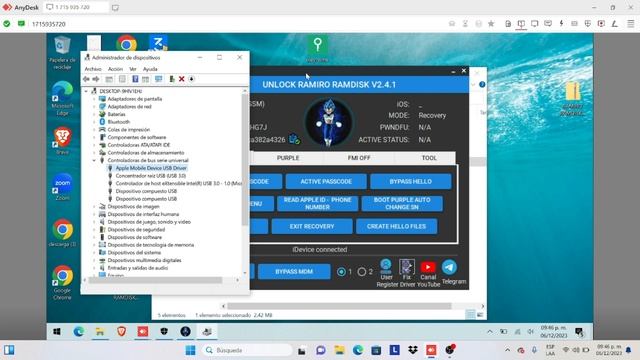Click the scan for hardware changes monitor icon
Screen dimensions: 640x360
tap(159, 79)
